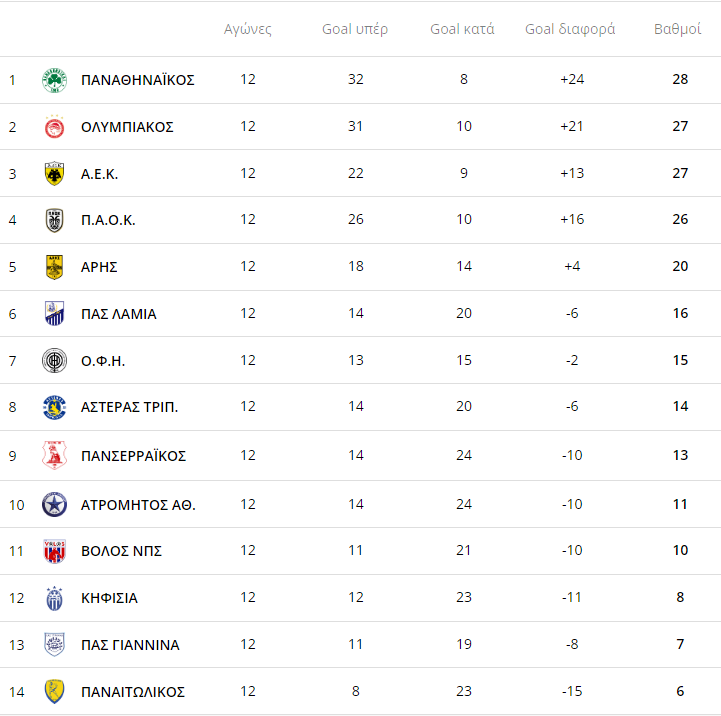721x716 pixels.
Task: Click the Goal υπέρ column header
Action: [x=355, y=29]
